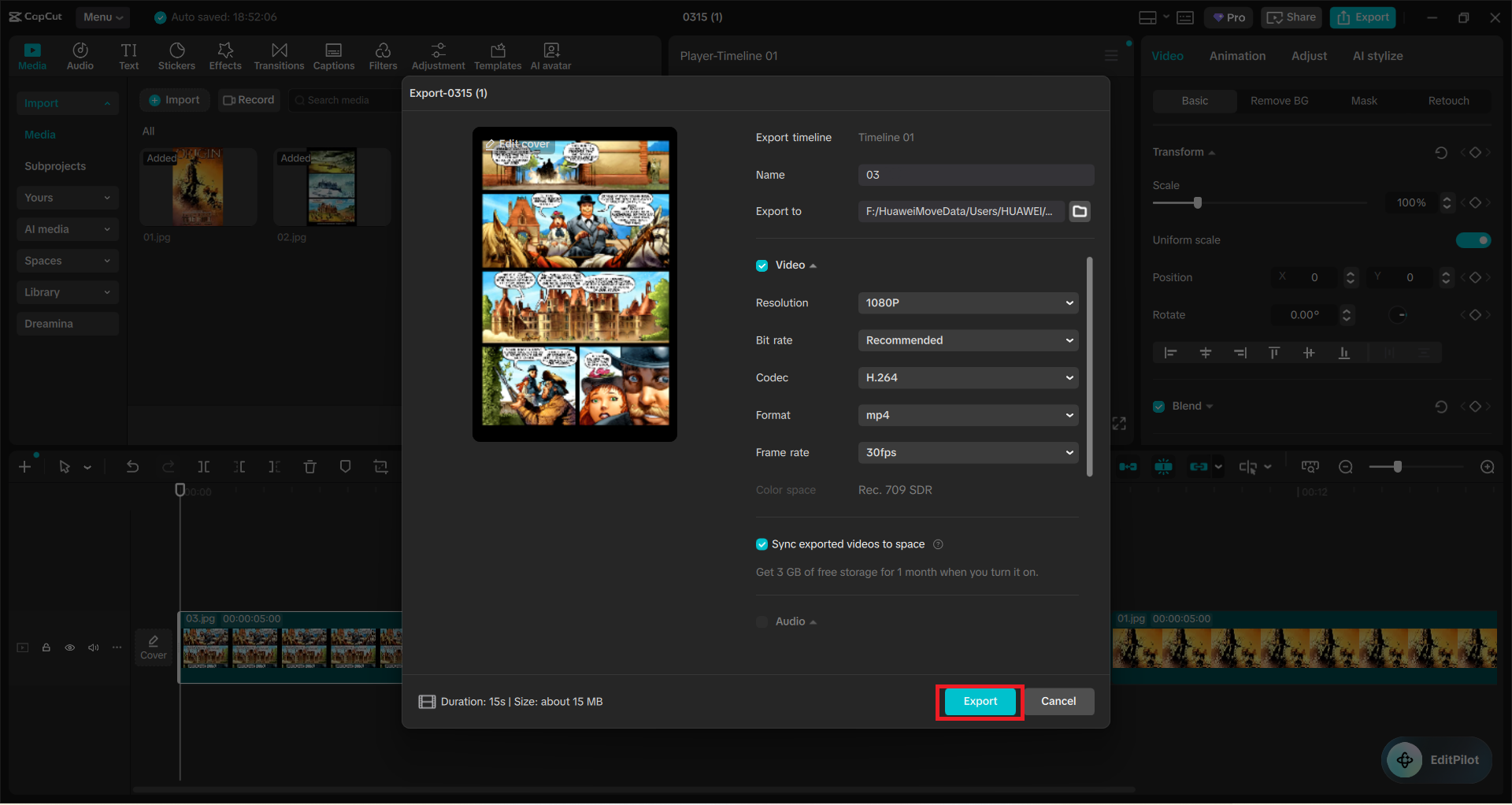
Task: Select the AI avatar tool
Action: [550, 55]
